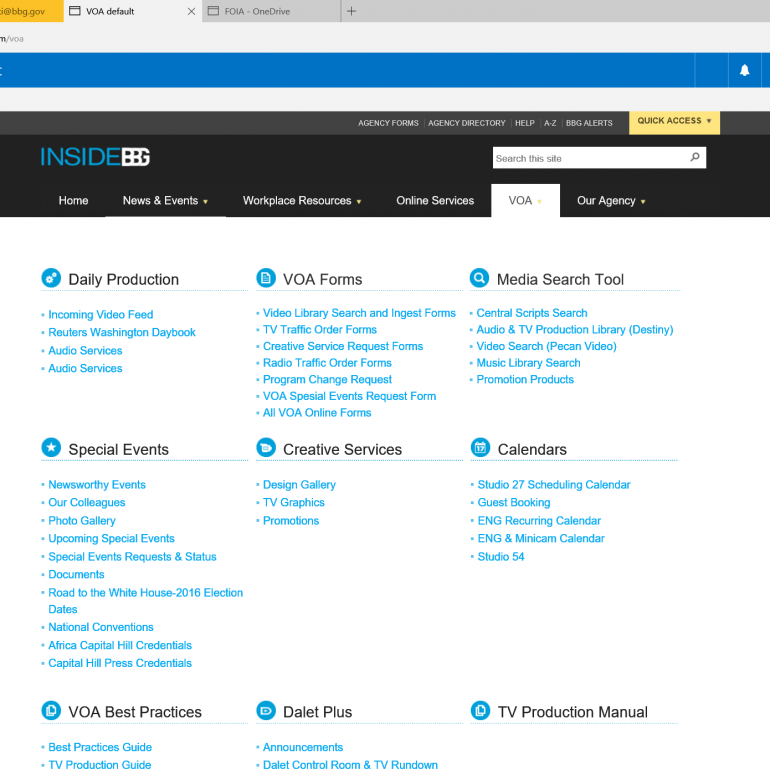
Task: Open Design Gallery link
Action: click(x=299, y=485)
